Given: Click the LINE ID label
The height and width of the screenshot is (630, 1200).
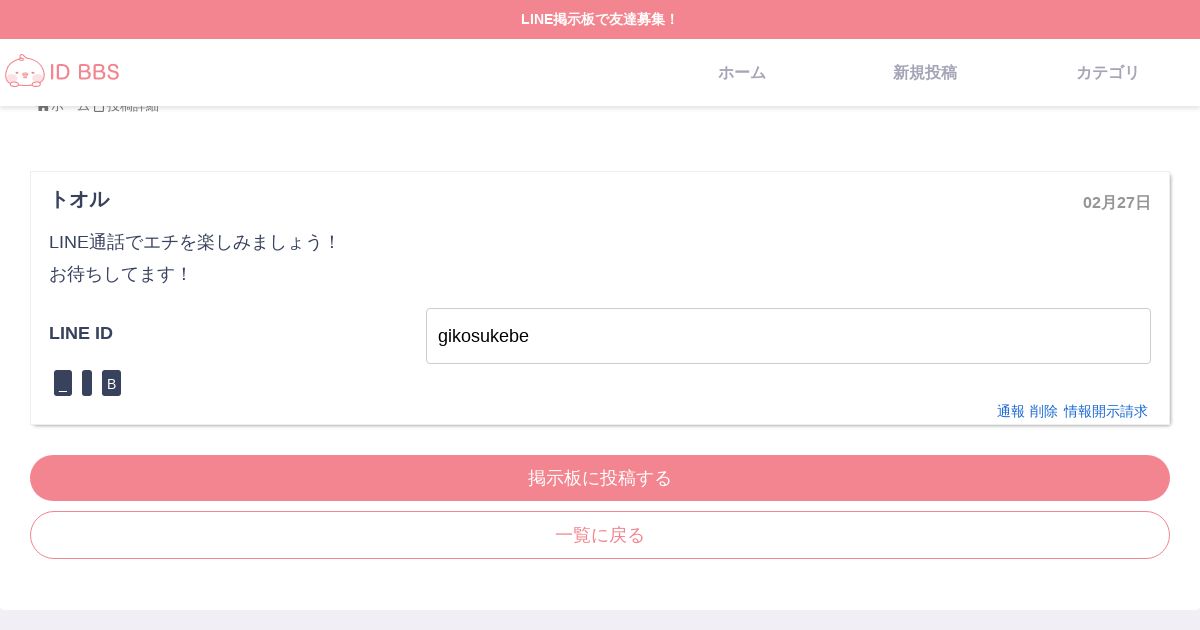Looking at the screenshot, I should click(x=81, y=333).
